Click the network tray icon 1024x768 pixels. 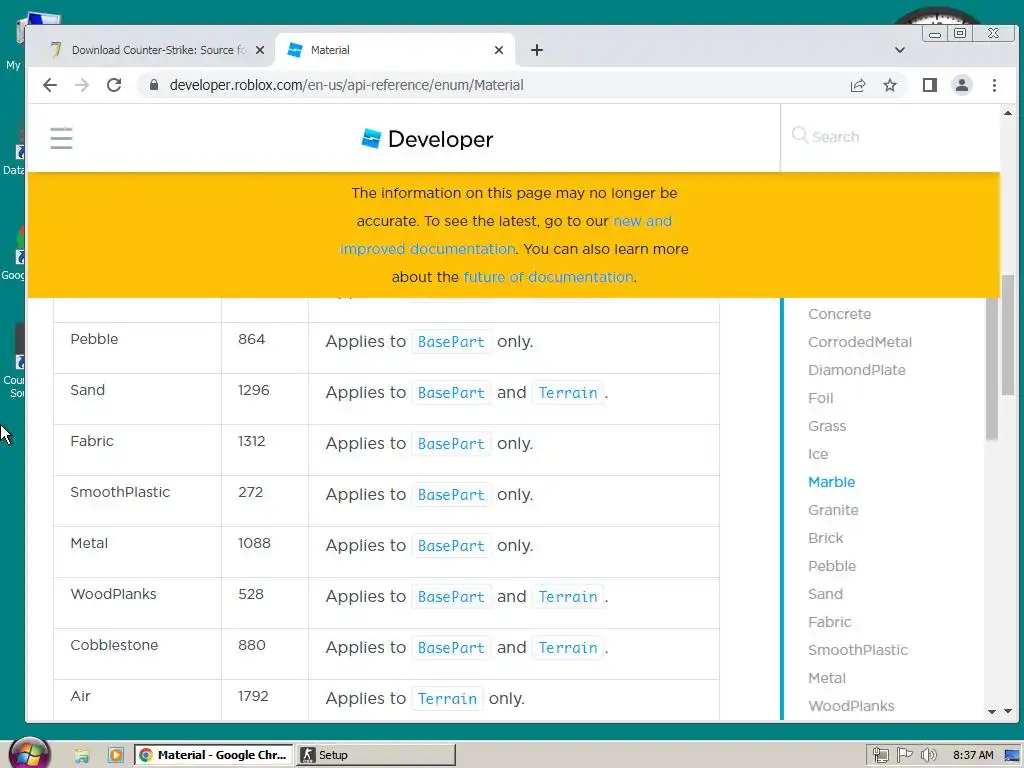(x=880, y=755)
